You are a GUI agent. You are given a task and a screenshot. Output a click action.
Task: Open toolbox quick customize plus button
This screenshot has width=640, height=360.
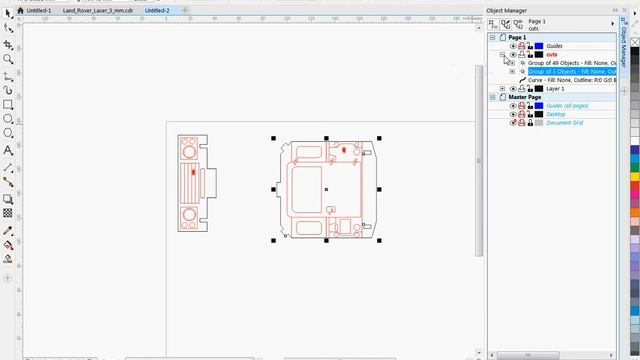coord(7,278)
